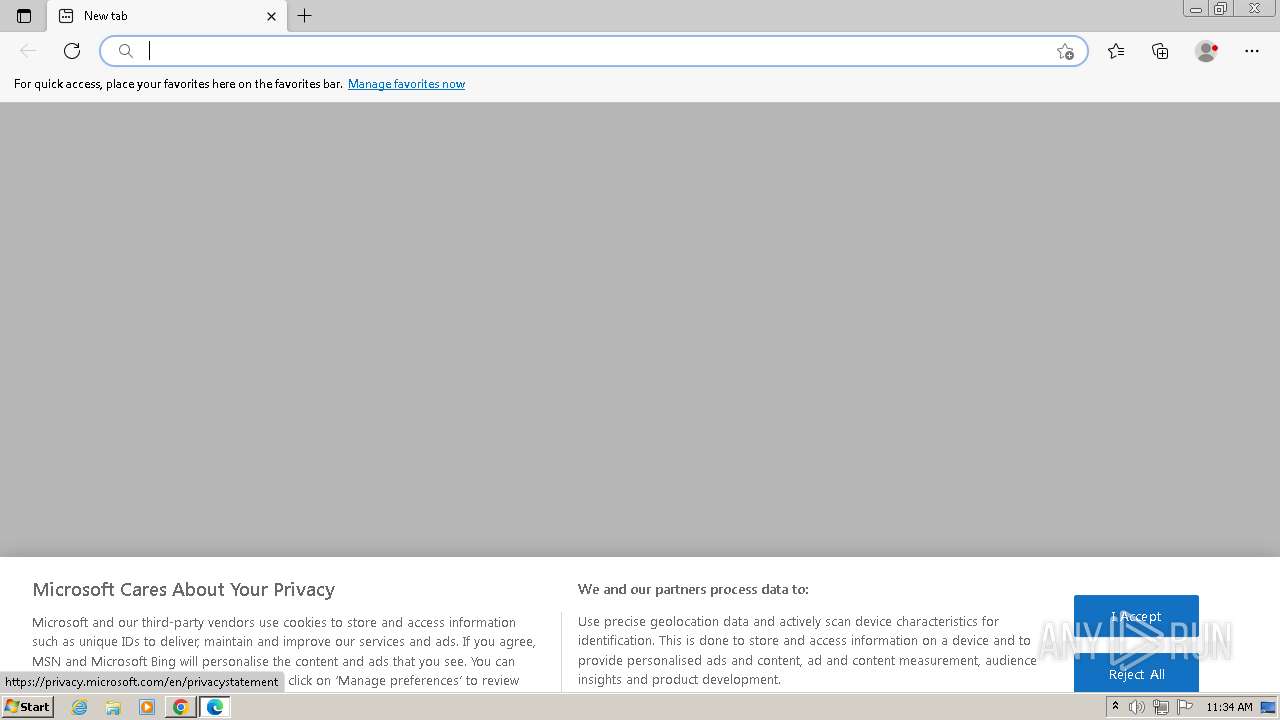Open Settings and more menu
This screenshot has height=720, width=1280.
tap(1252, 51)
